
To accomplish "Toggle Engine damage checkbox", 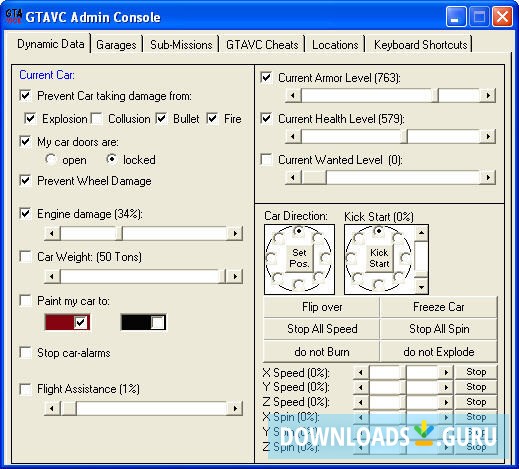I will click(x=25, y=214).
